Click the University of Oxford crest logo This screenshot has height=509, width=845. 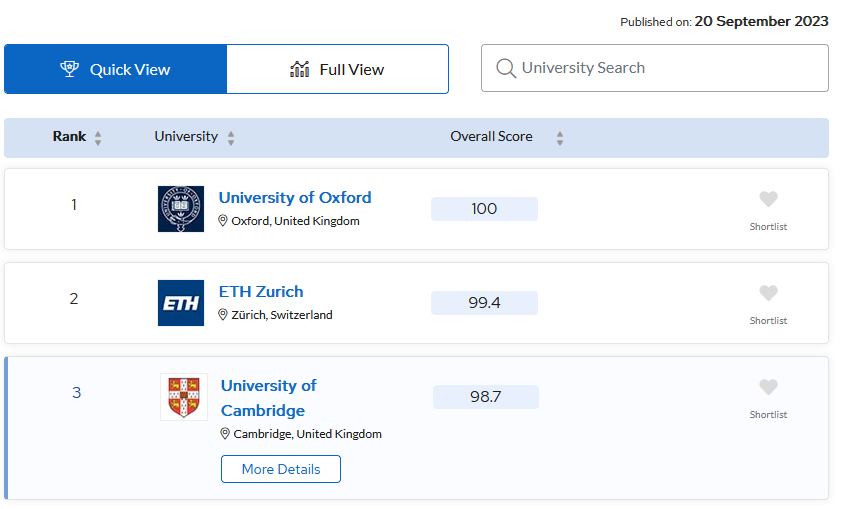(x=180, y=209)
